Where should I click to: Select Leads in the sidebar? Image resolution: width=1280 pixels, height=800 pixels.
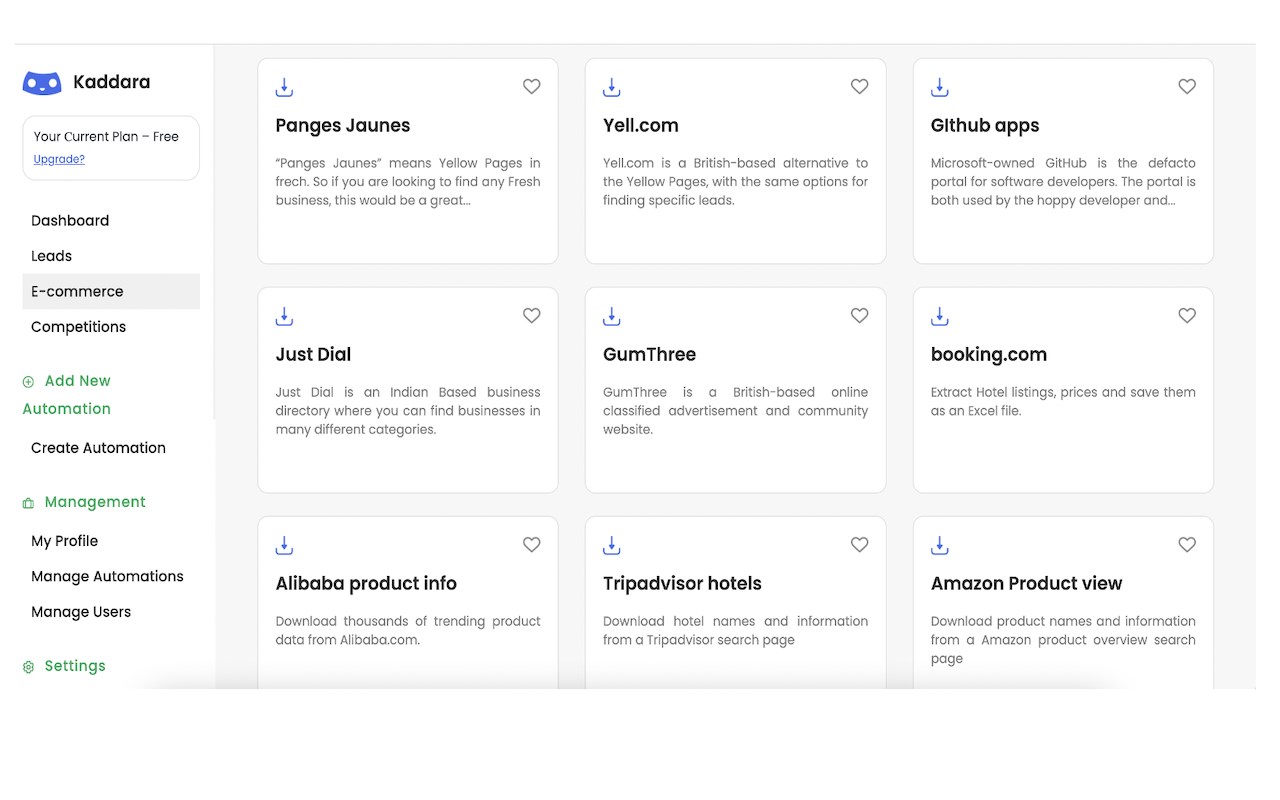pyautogui.click(x=51, y=256)
